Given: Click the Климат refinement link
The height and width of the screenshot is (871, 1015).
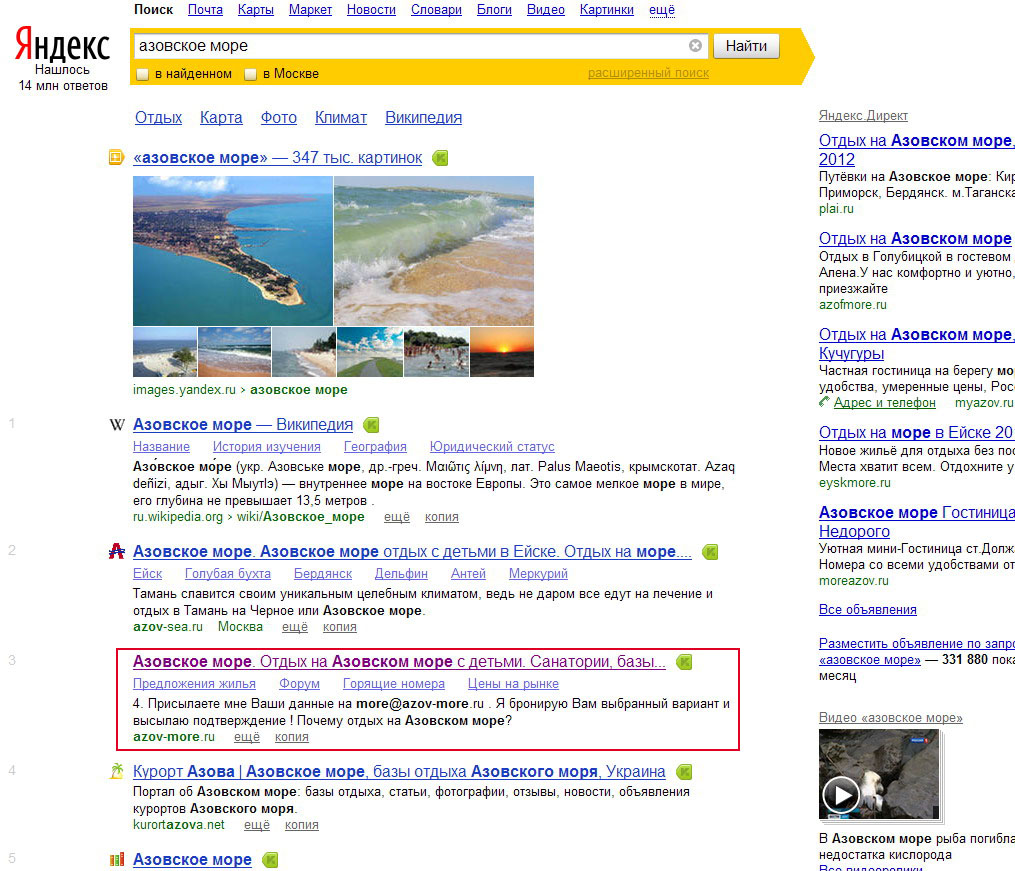Looking at the screenshot, I should pos(340,118).
